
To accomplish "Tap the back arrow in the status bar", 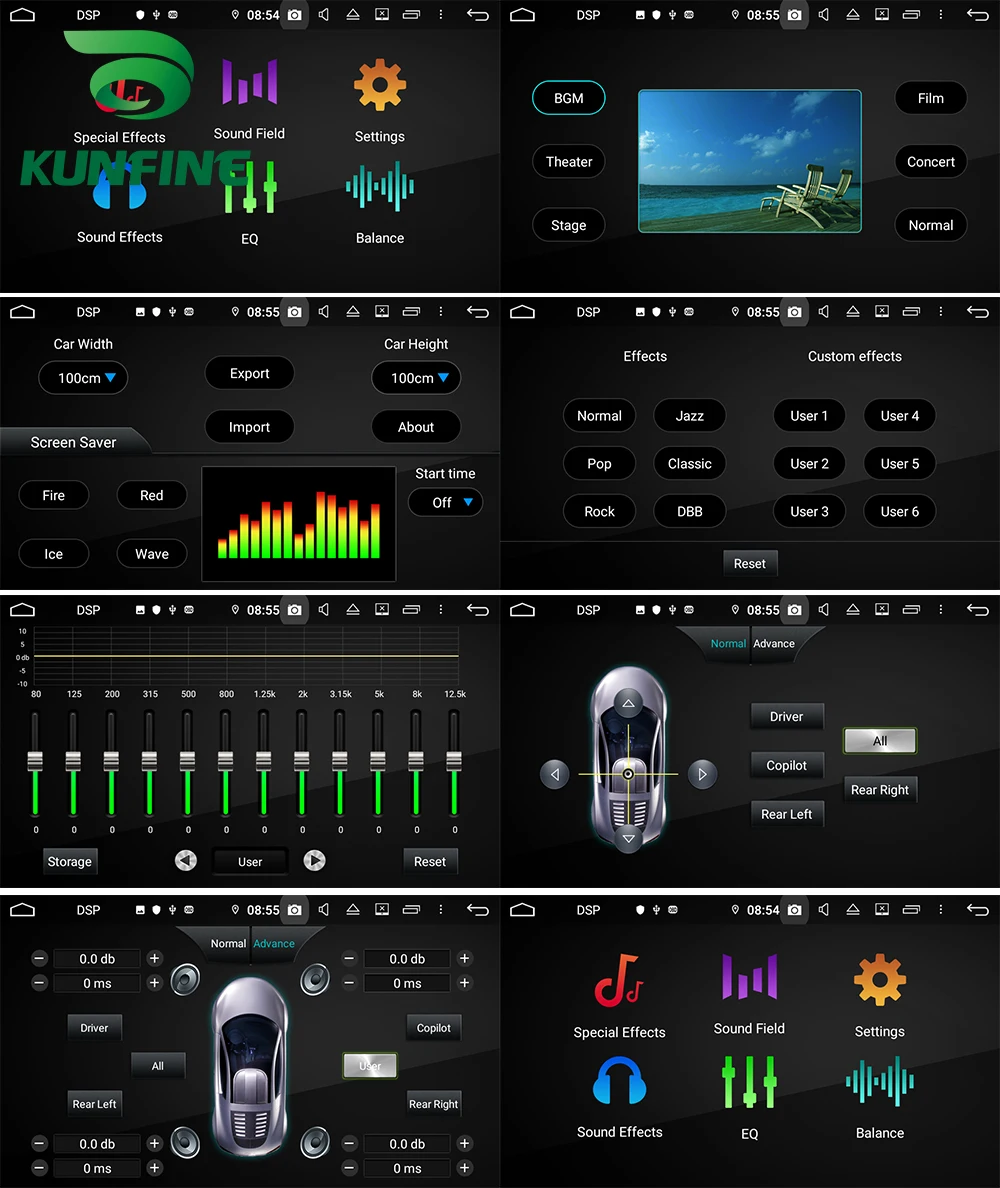I will [x=477, y=15].
